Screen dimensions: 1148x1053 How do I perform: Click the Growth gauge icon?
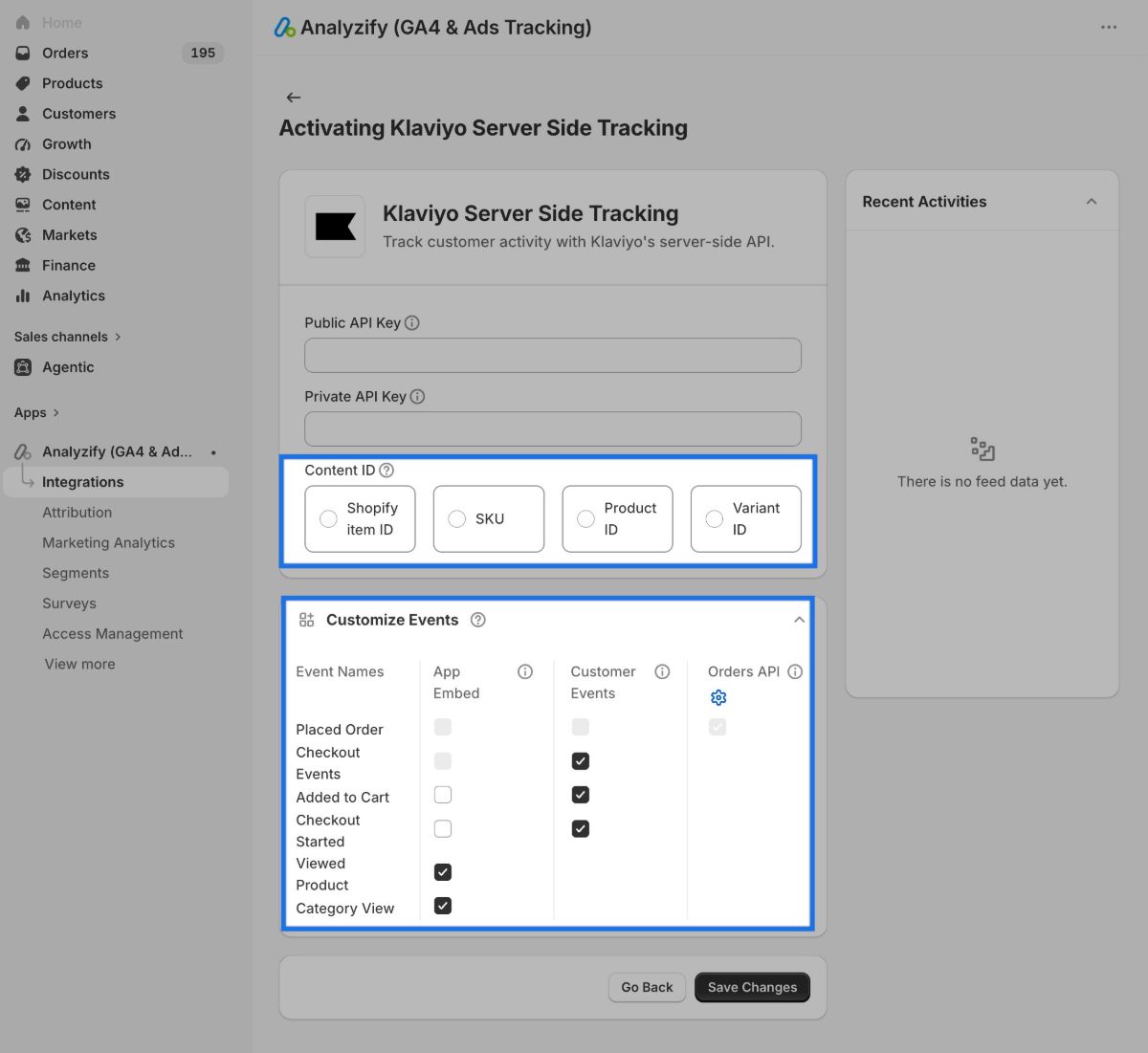(x=23, y=144)
